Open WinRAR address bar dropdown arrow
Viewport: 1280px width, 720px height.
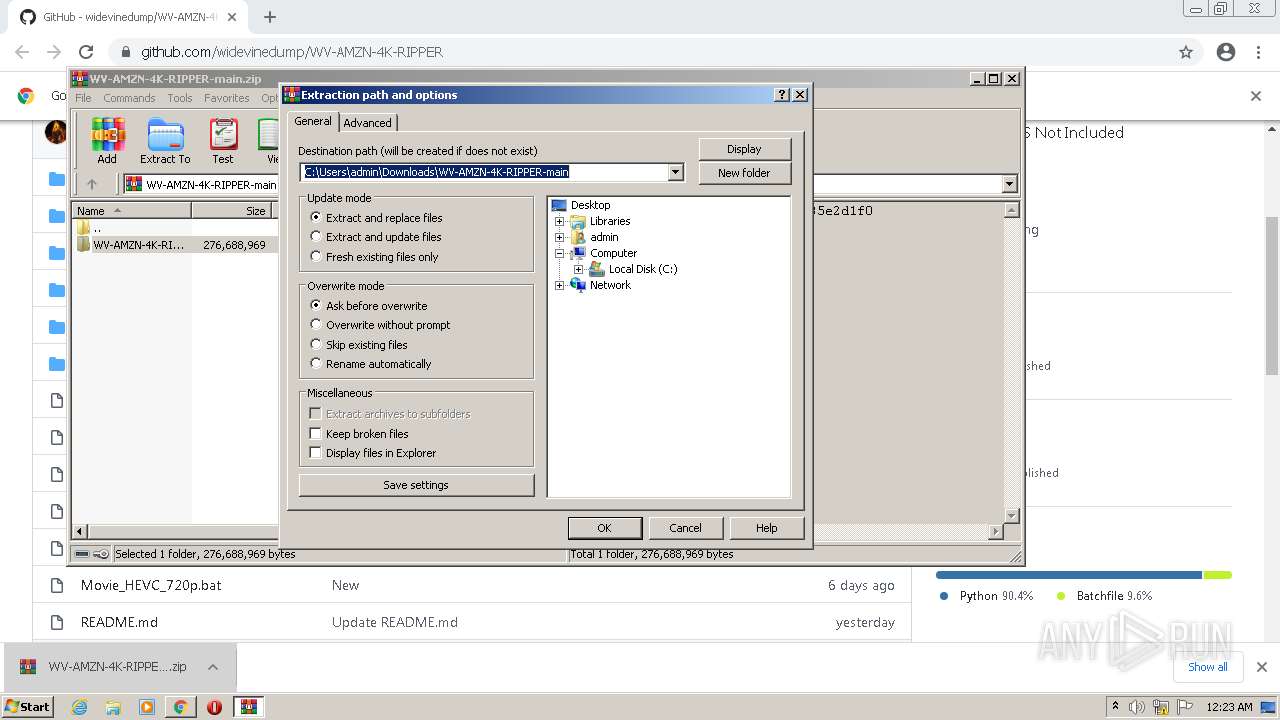tap(1009, 184)
